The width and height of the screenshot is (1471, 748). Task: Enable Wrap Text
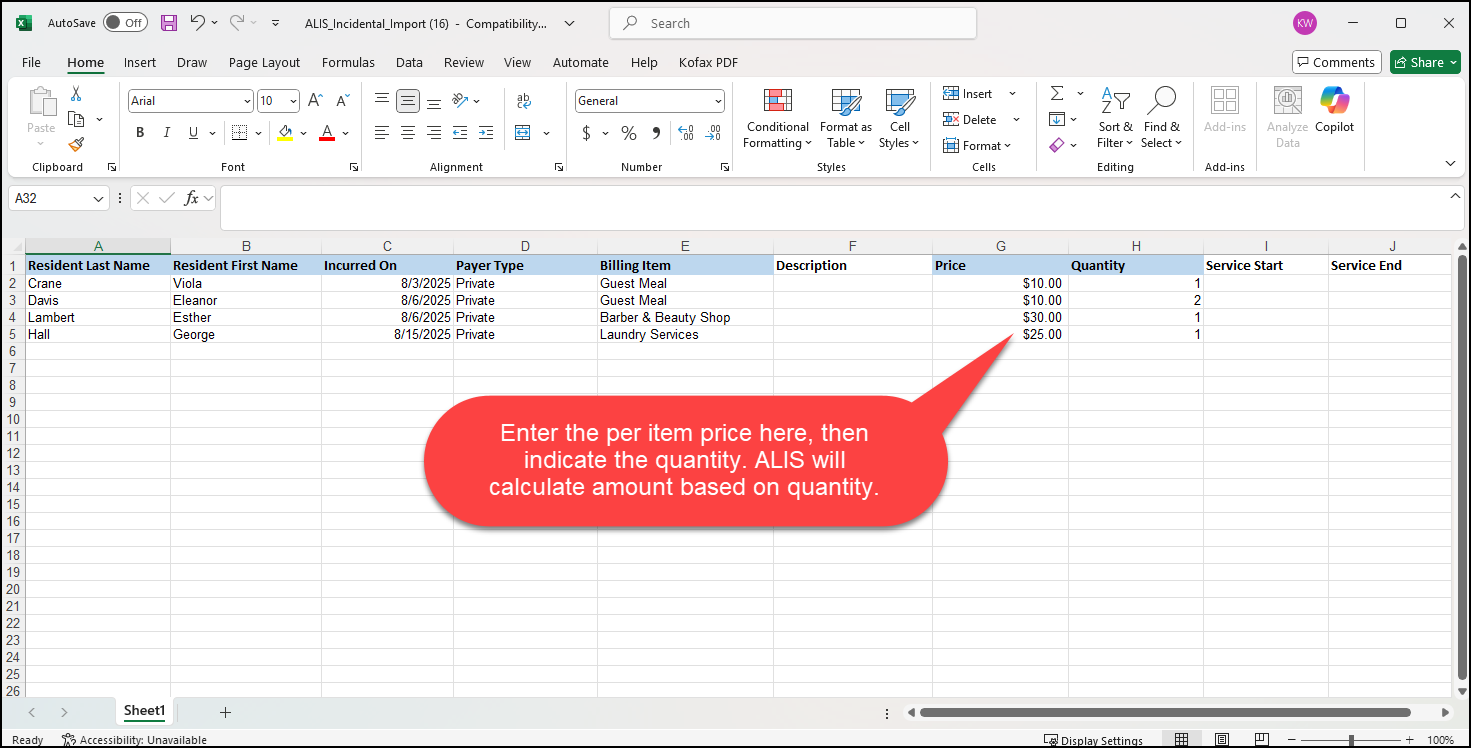pyautogui.click(x=524, y=101)
